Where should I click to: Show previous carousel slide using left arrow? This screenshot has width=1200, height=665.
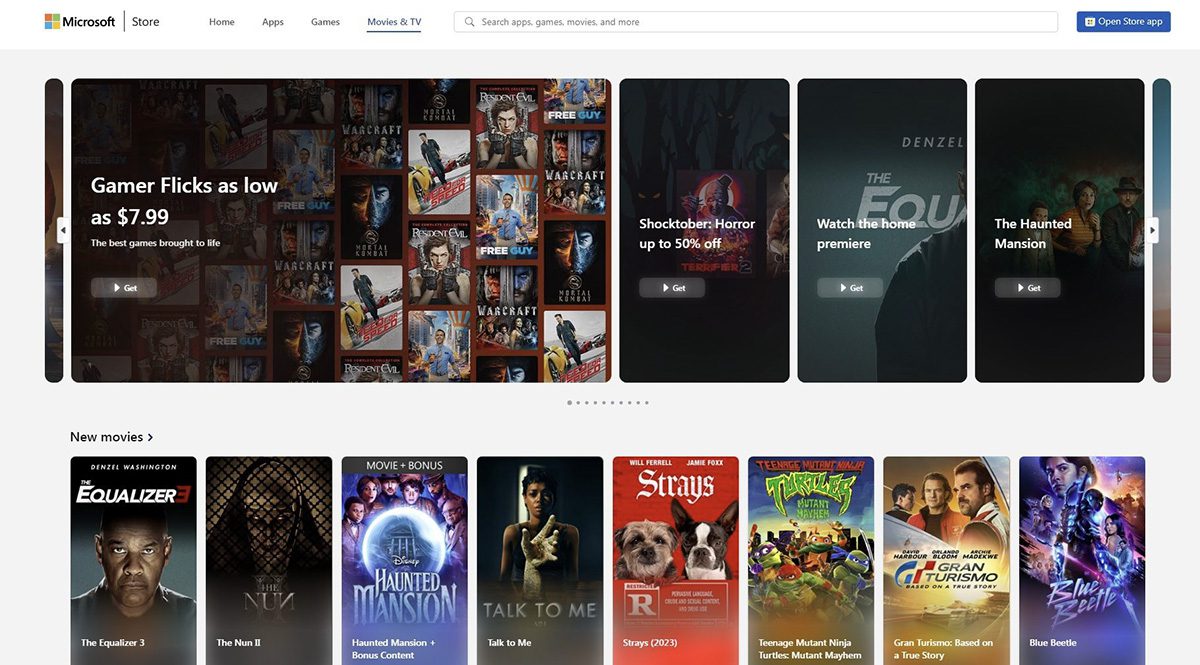tap(63, 230)
